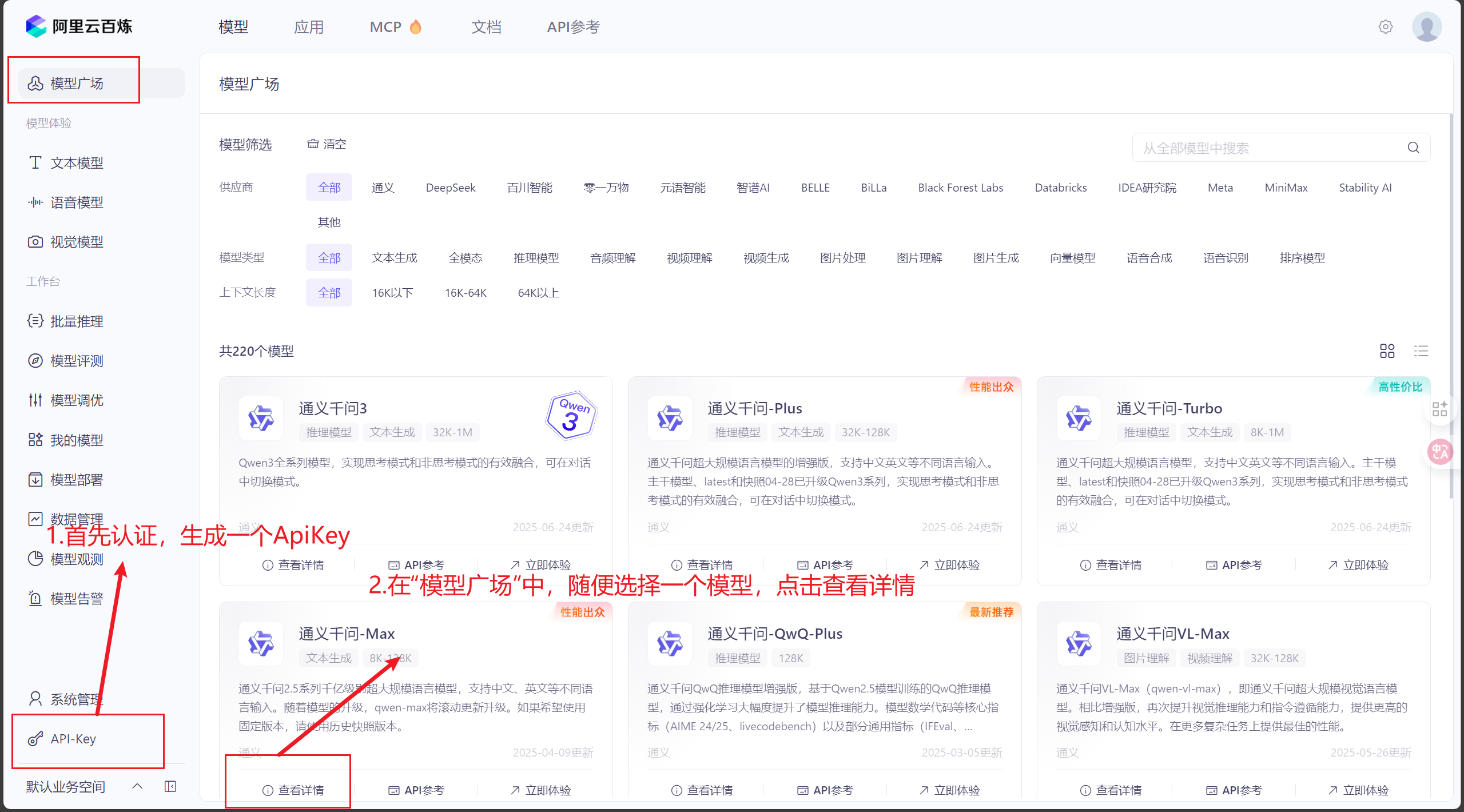Click the pink translate floating icon
1464x812 pixels.
1439,452
